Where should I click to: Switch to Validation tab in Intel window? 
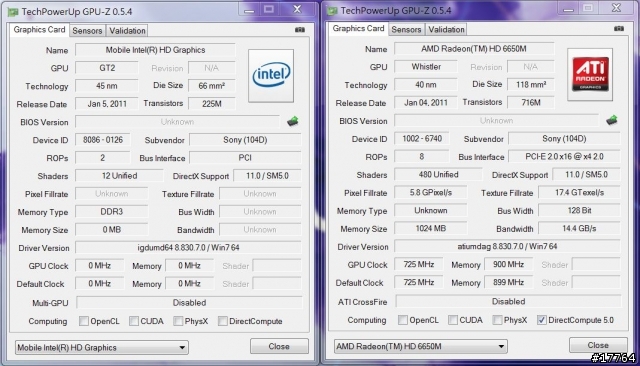127,31
